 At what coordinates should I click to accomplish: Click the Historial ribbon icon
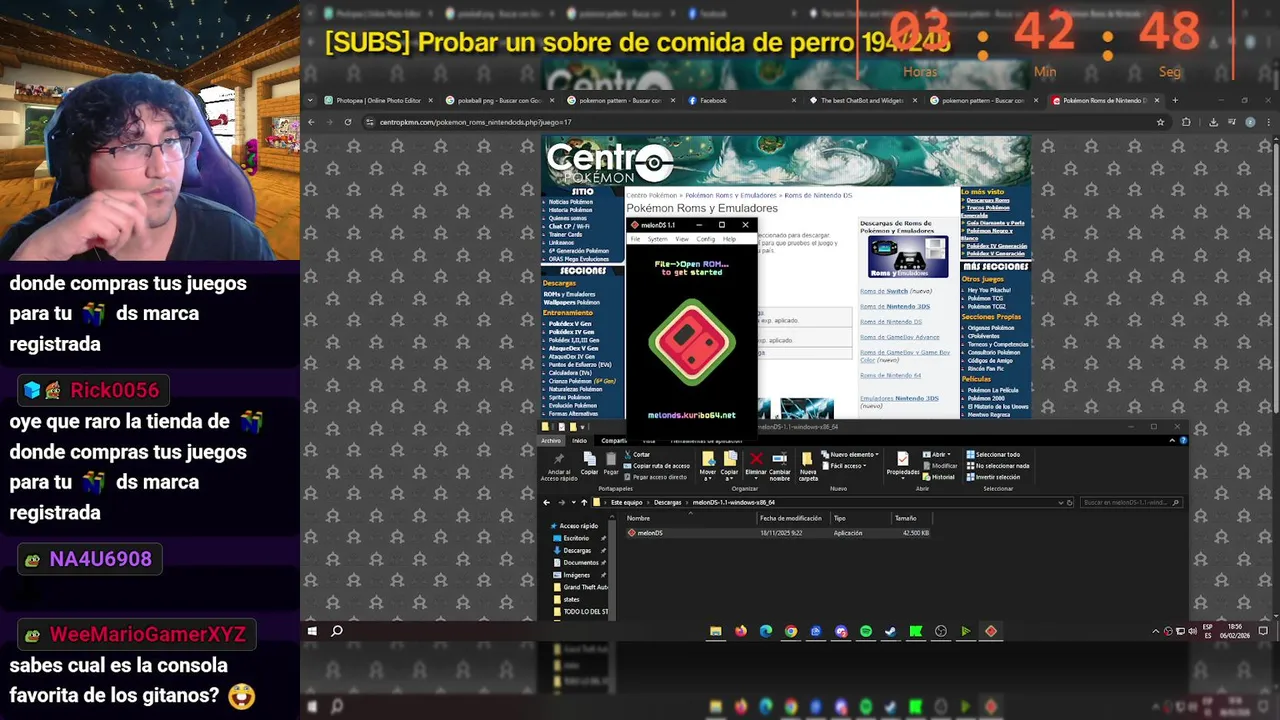(x=939, y=477)
